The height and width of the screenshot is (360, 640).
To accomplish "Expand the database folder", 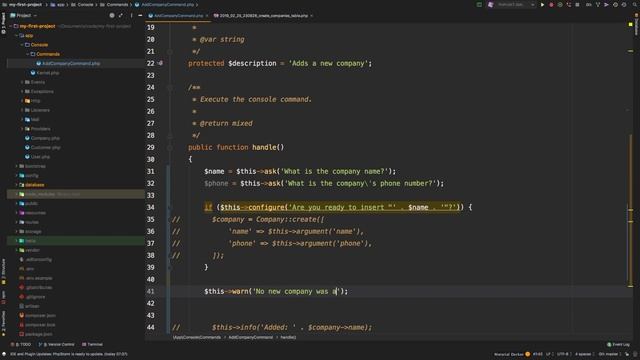I will 17,185.
